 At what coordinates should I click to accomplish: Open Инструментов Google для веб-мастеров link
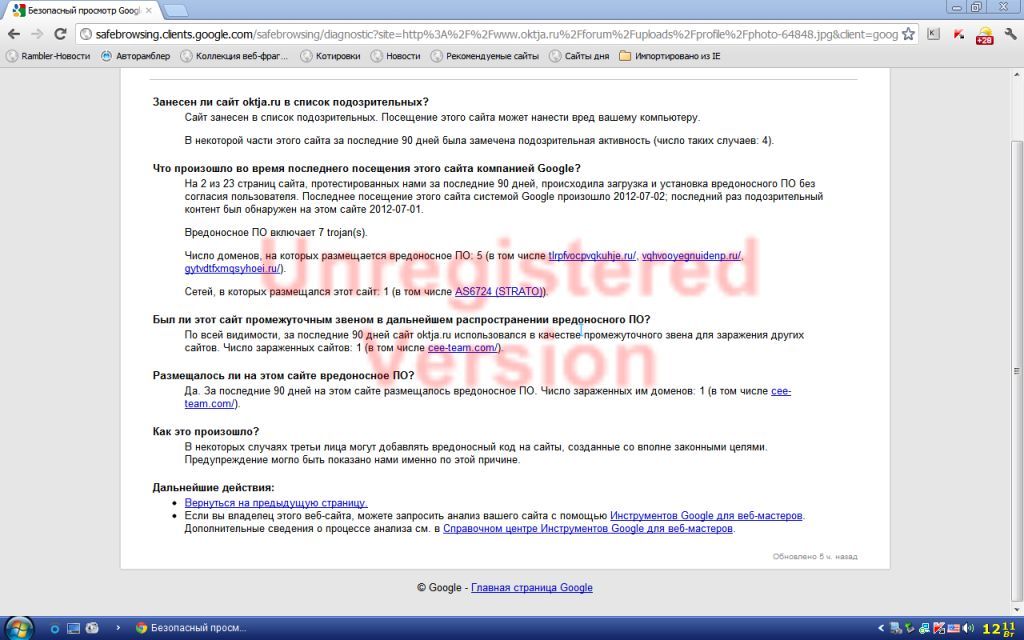coord(706,516)
